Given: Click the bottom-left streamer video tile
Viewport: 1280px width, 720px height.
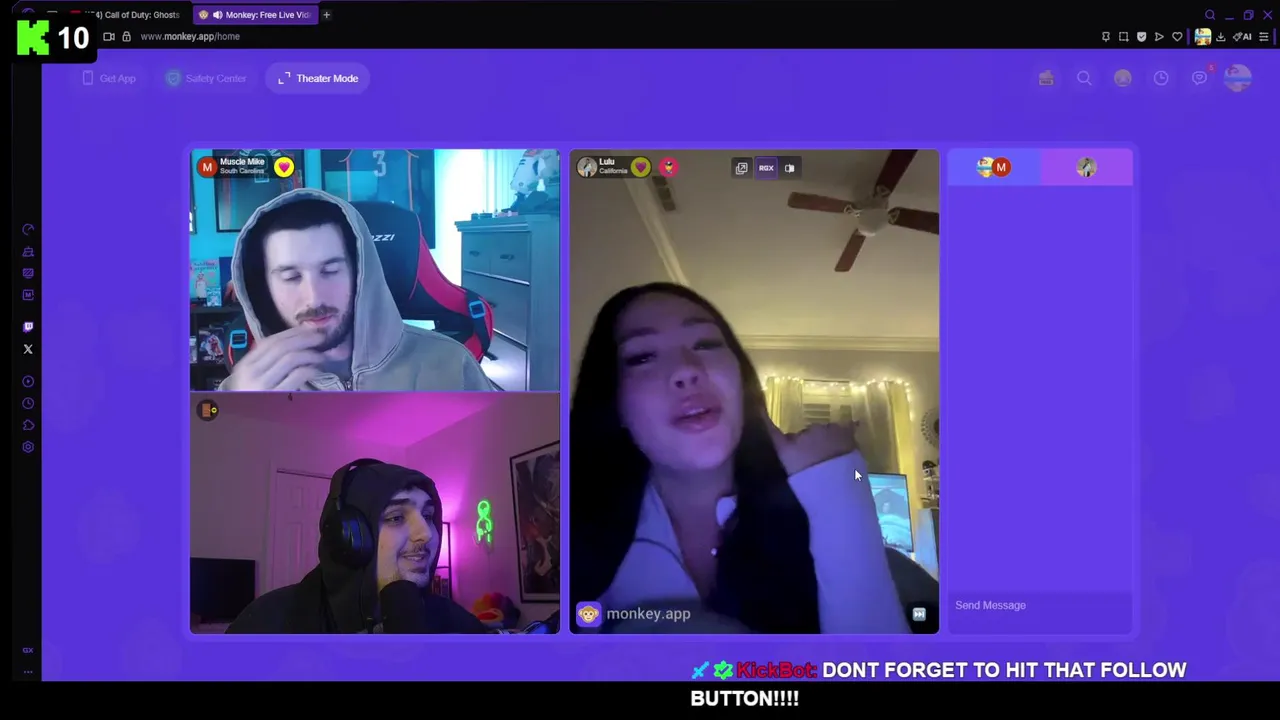Looking at the screenshot, I should [x=375, y=513].
